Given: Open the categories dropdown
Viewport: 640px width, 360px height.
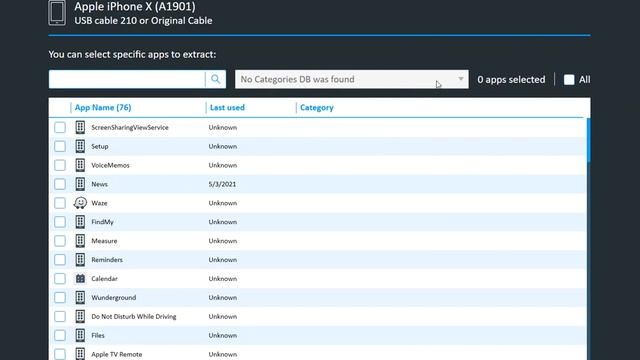Looking at the screenshot, I should point(352,79).
